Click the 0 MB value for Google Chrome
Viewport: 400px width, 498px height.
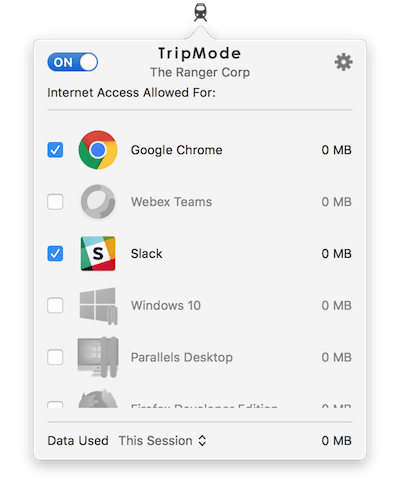337,150
